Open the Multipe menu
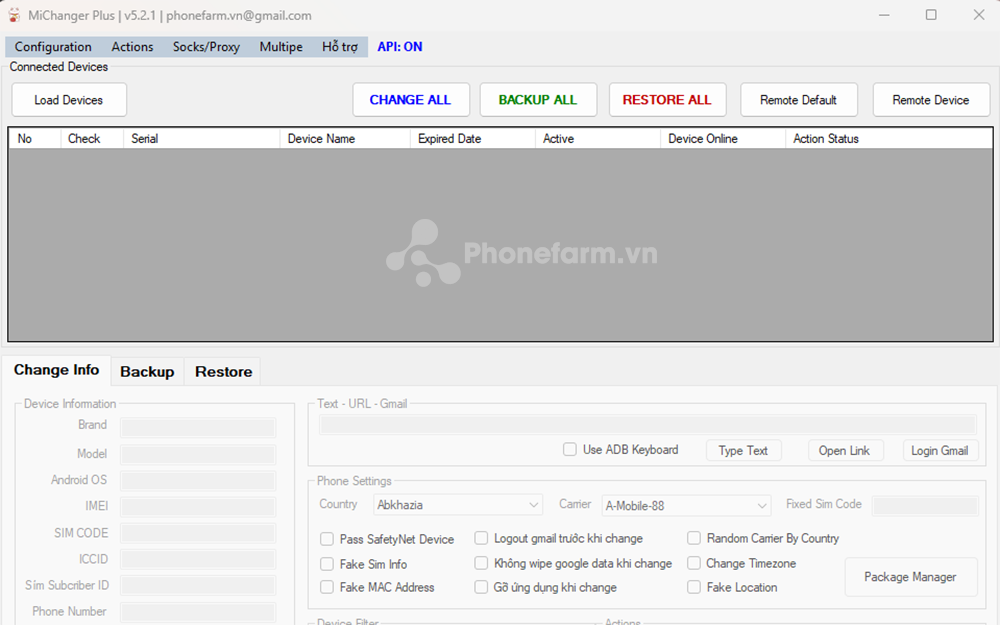This screenshot has height=625, width=1000. point(281,47)
